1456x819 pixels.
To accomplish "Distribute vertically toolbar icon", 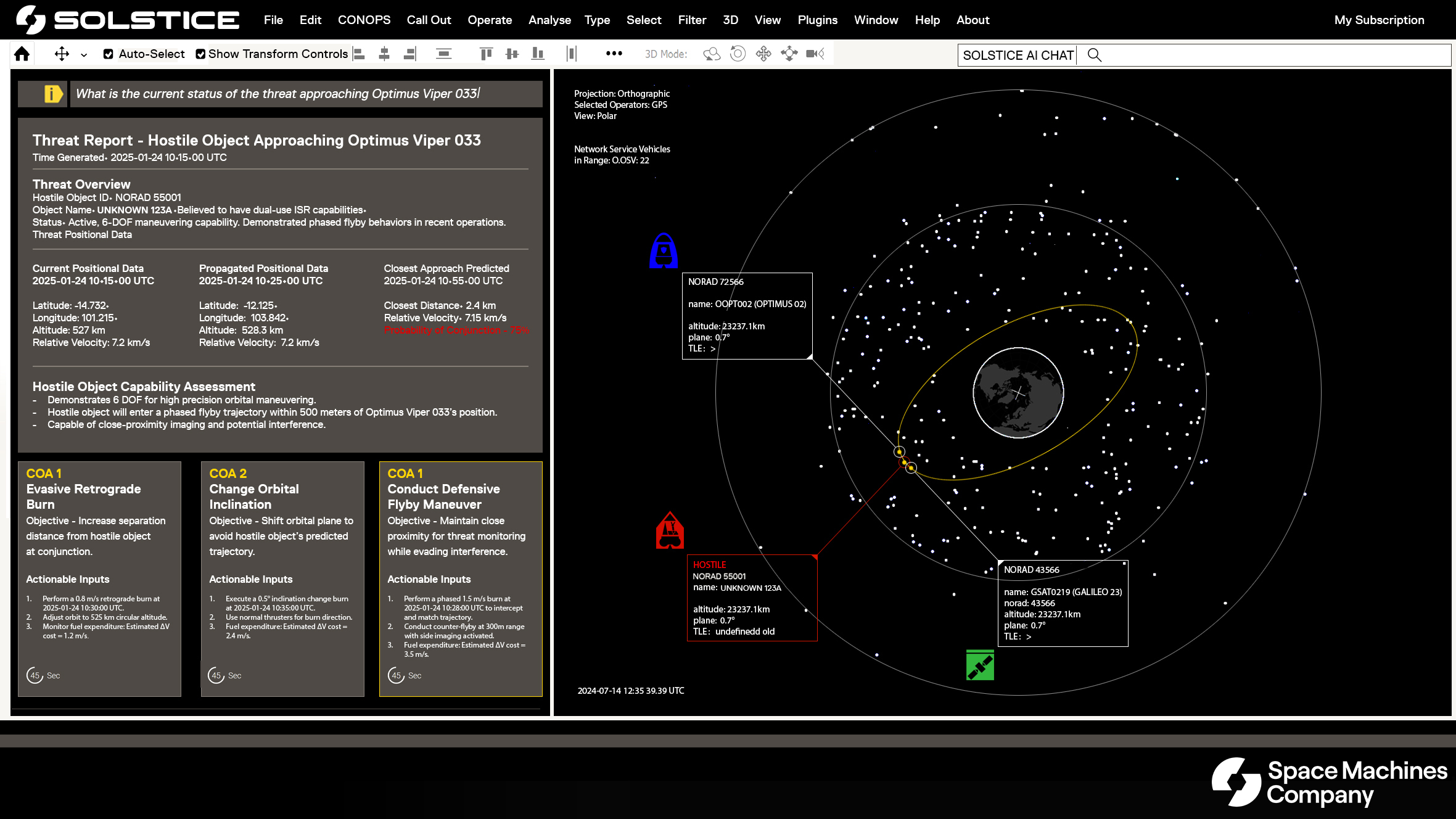I will [x=443, y=54].
